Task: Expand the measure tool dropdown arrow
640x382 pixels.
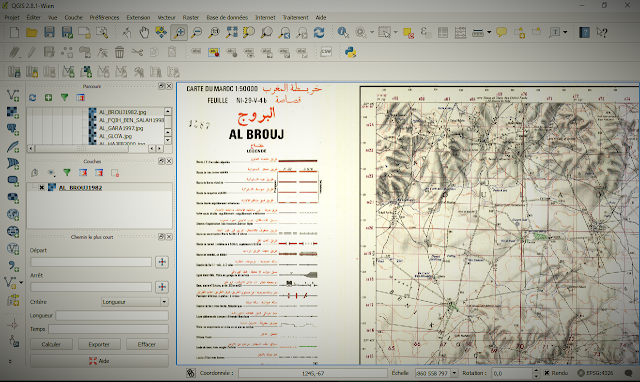Action: point(489,32)
